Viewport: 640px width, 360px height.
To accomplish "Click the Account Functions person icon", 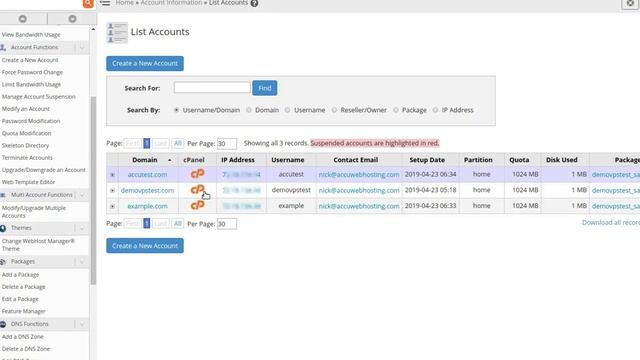I will pos(3,48).
